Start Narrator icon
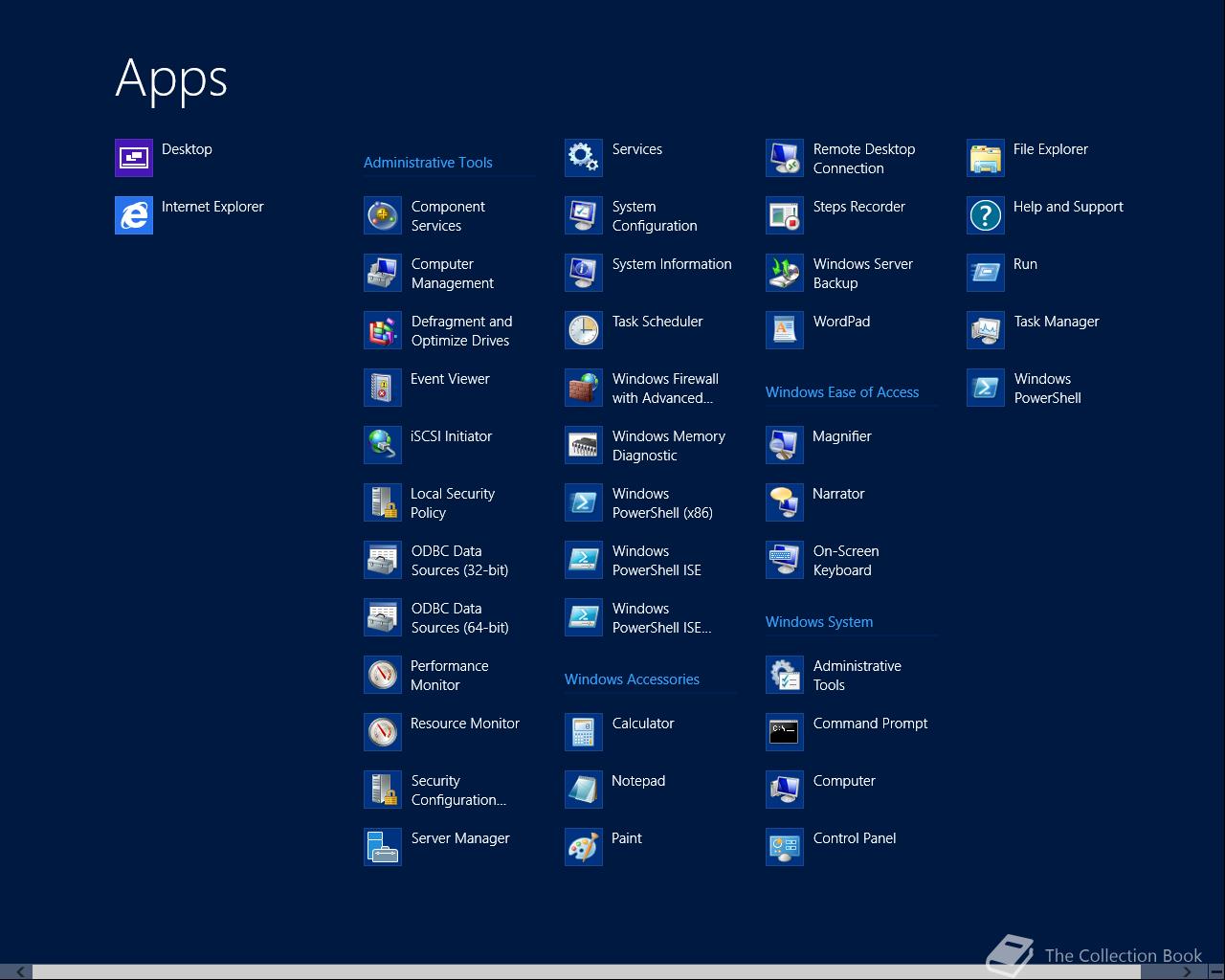The height and width of the screenshot is (980, 1225). [785, 502]
